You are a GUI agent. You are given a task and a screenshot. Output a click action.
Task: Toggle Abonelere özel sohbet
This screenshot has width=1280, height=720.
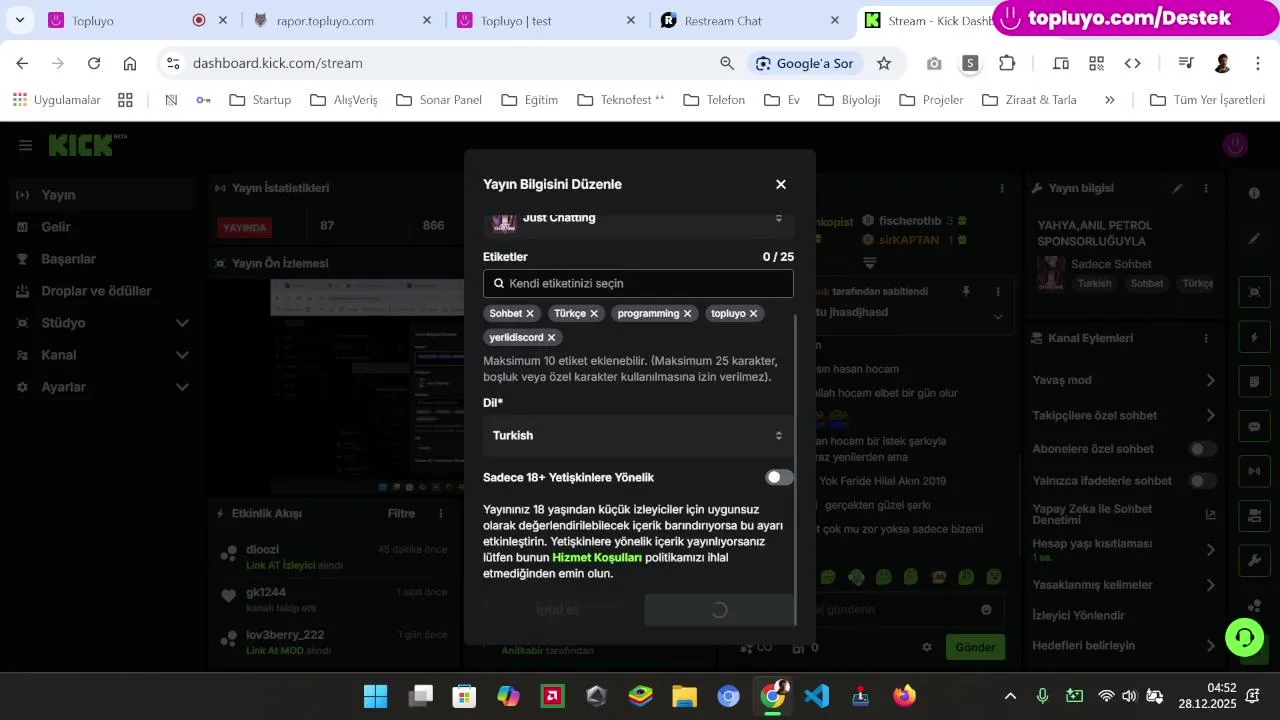[x=1203, y=449]
